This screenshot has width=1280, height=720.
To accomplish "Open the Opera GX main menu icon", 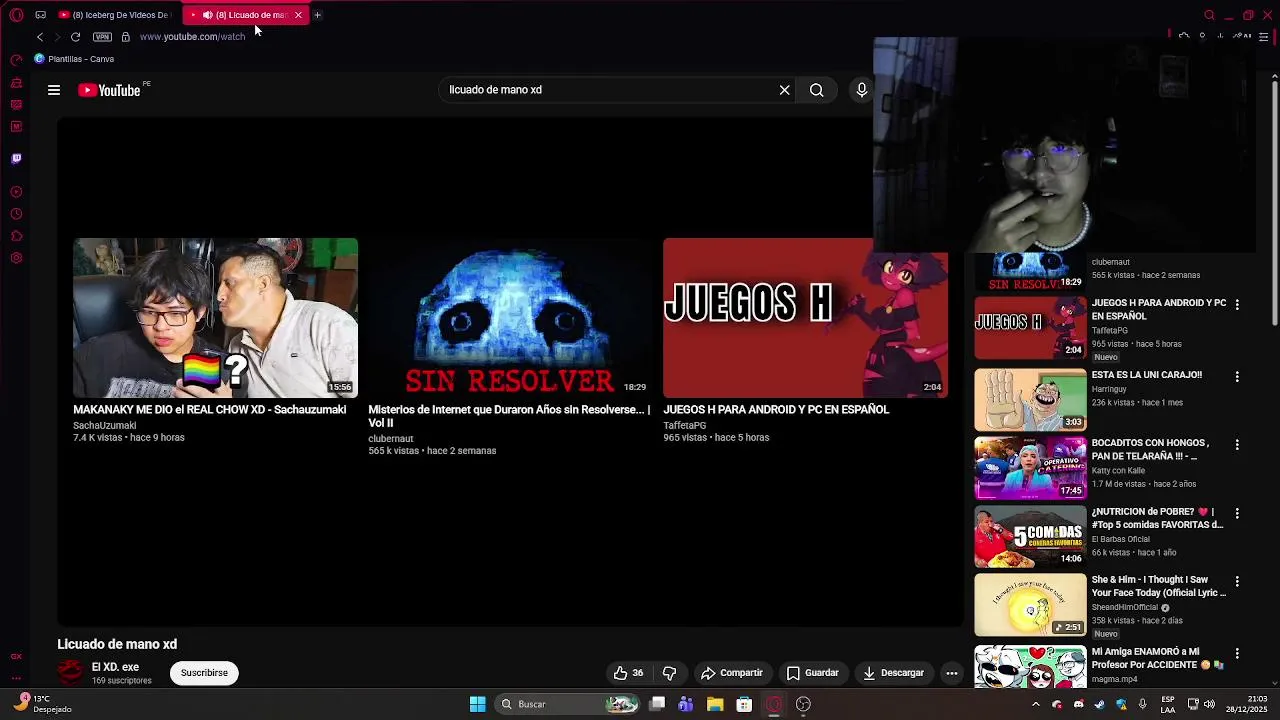I will click(x=16, y=15).
